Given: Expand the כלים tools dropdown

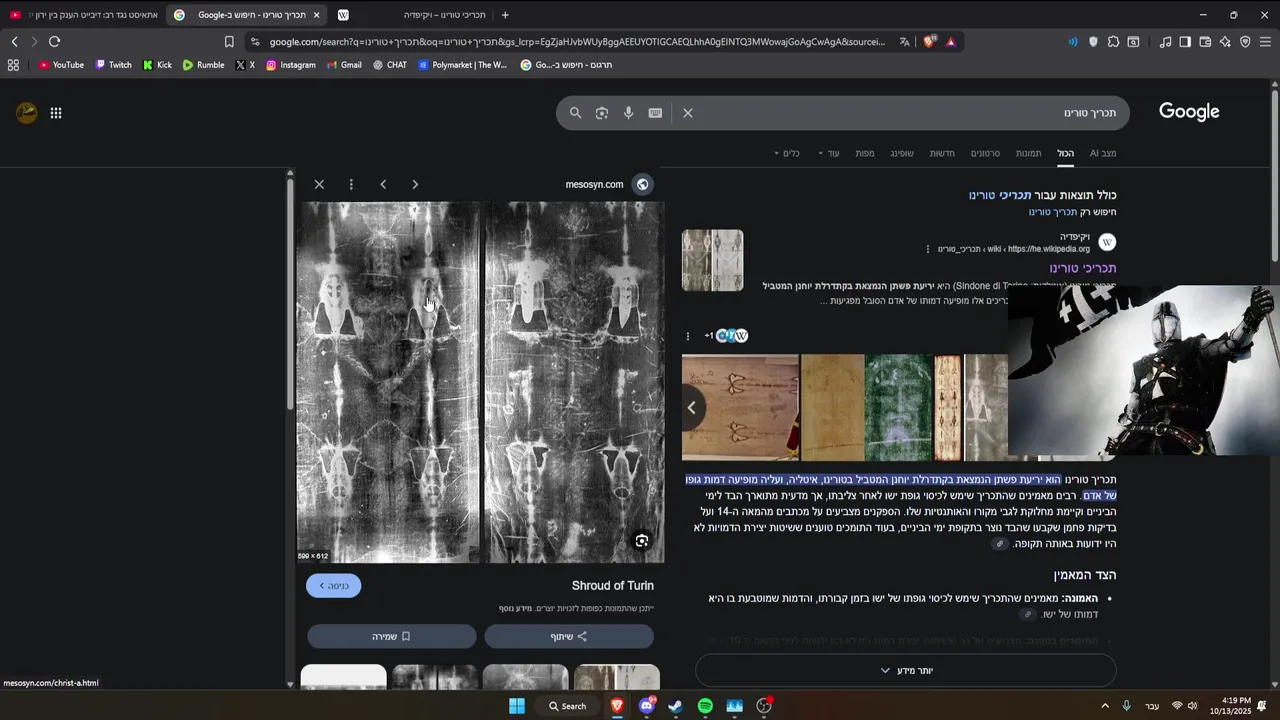Looking at the screenshot, I should coord(787,153).
